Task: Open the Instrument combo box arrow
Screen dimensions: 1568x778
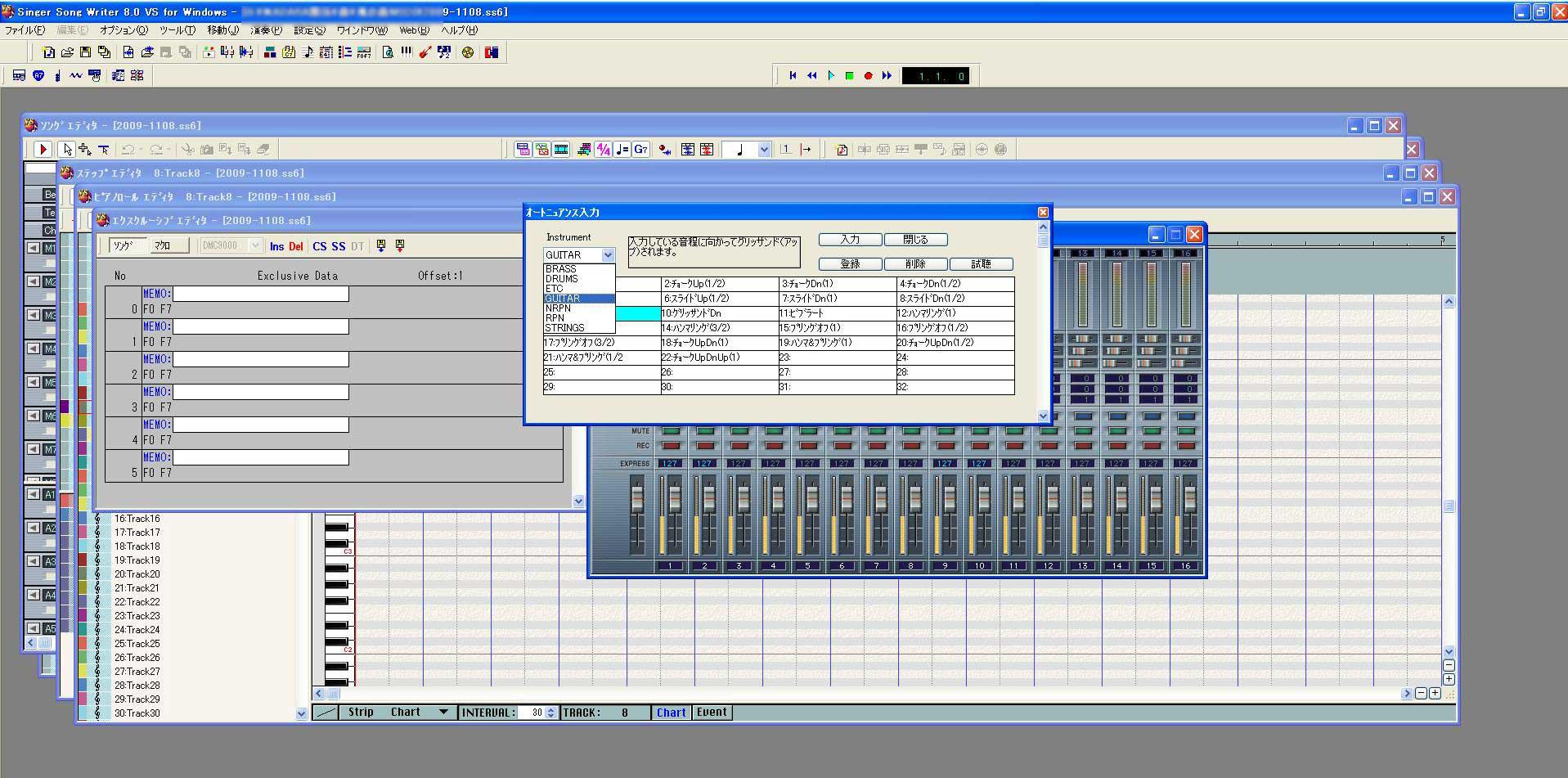Action: 608,255
